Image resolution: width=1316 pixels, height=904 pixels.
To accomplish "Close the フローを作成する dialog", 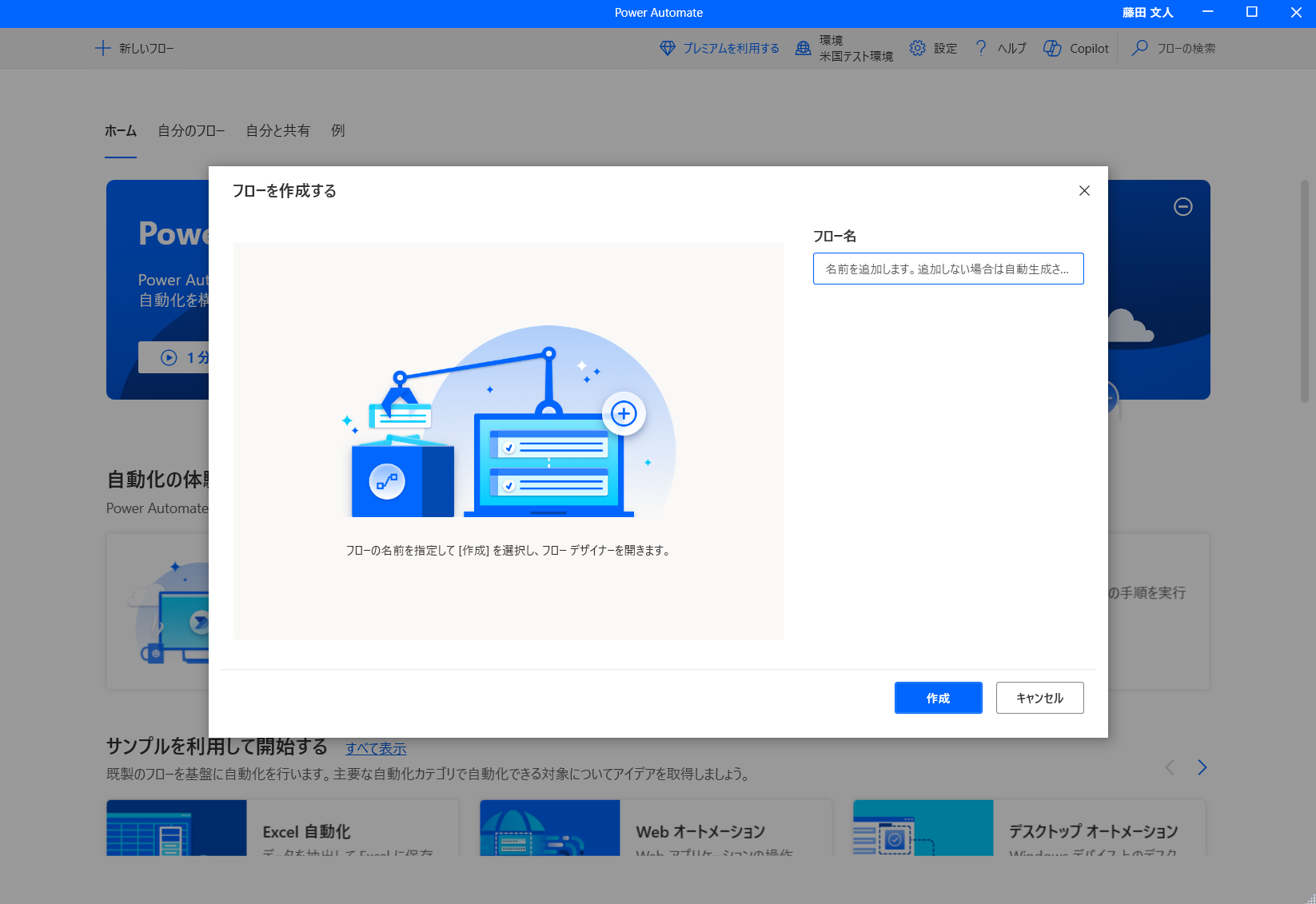I will tap(1084, 191).
